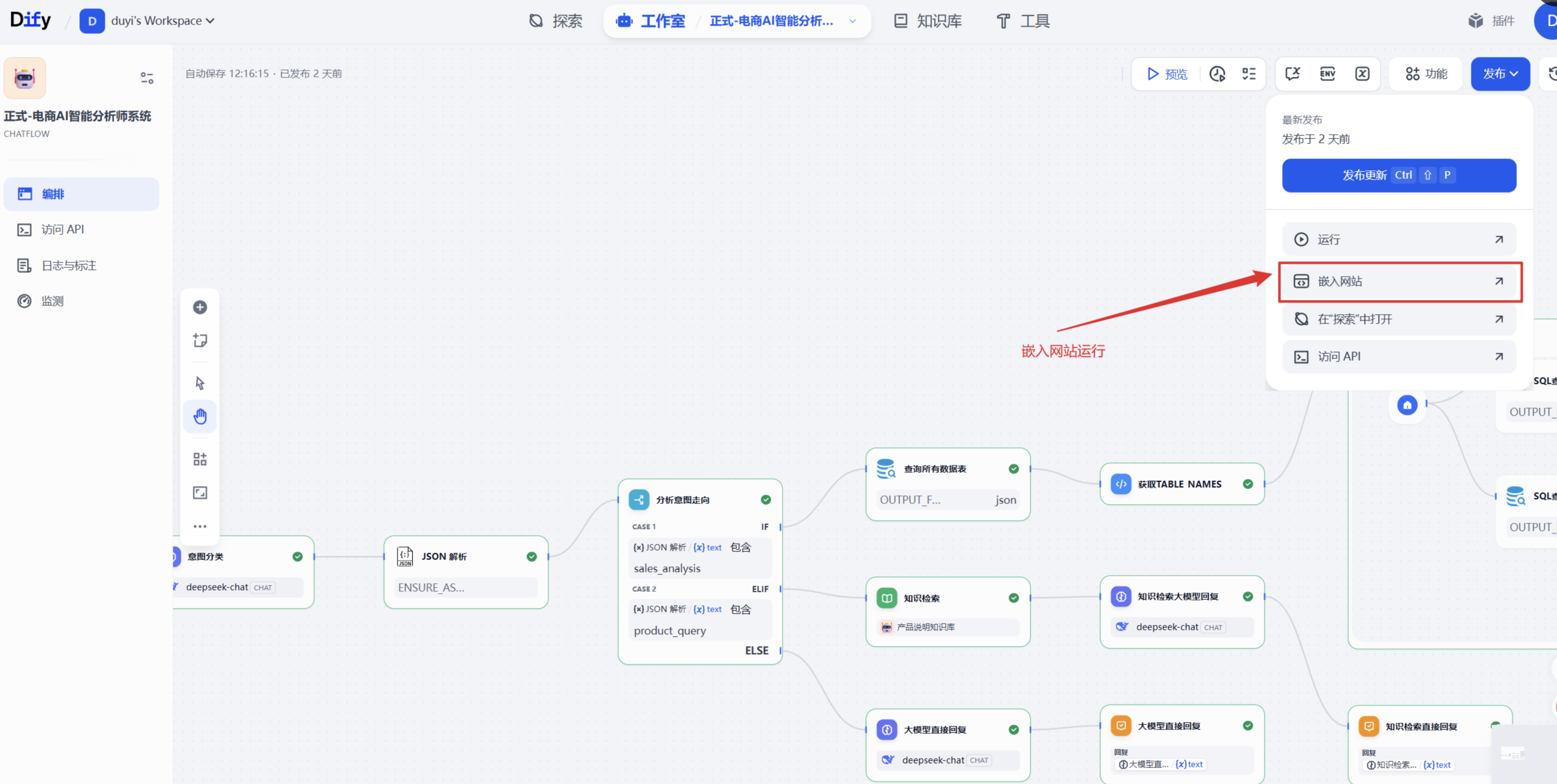The image size is (1557, 784).
Task: Click the 发布更新 button
Action: tap(1399, 175)
